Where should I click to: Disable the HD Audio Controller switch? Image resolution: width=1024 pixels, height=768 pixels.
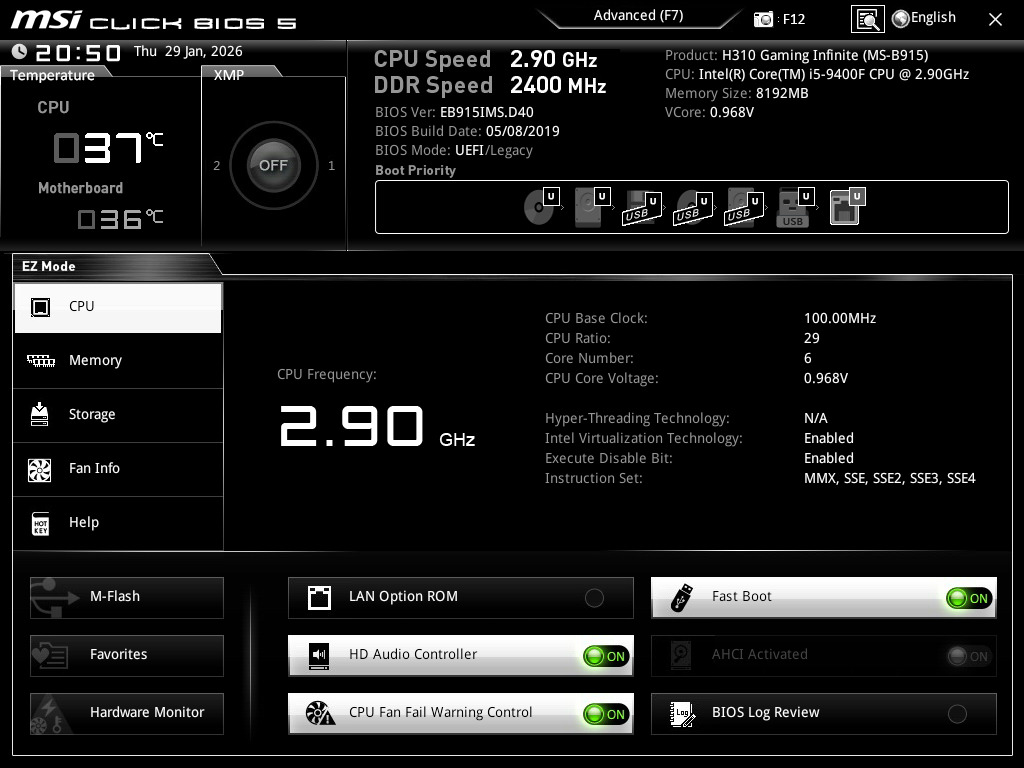(x=607, y=656)
